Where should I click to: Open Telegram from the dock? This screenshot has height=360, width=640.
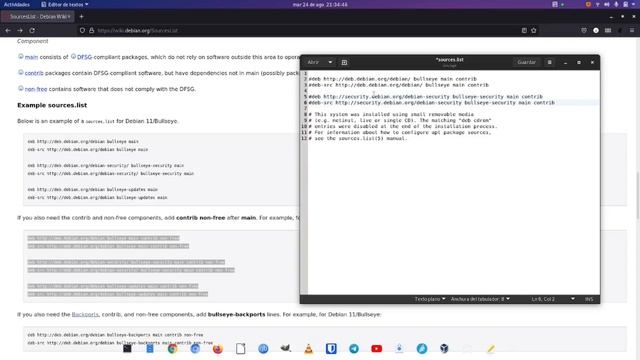pyautogui.click(x=354, y=349)
